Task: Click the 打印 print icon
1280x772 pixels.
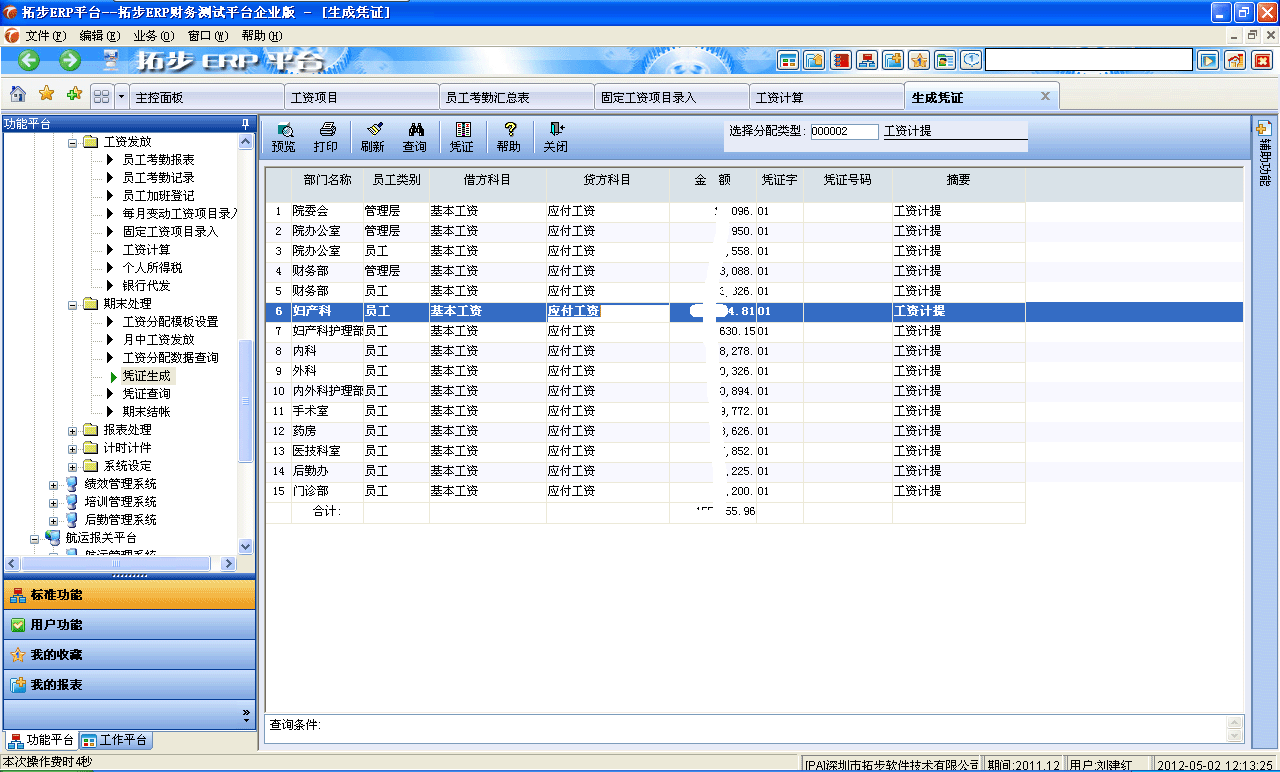Action: point(328,137)
